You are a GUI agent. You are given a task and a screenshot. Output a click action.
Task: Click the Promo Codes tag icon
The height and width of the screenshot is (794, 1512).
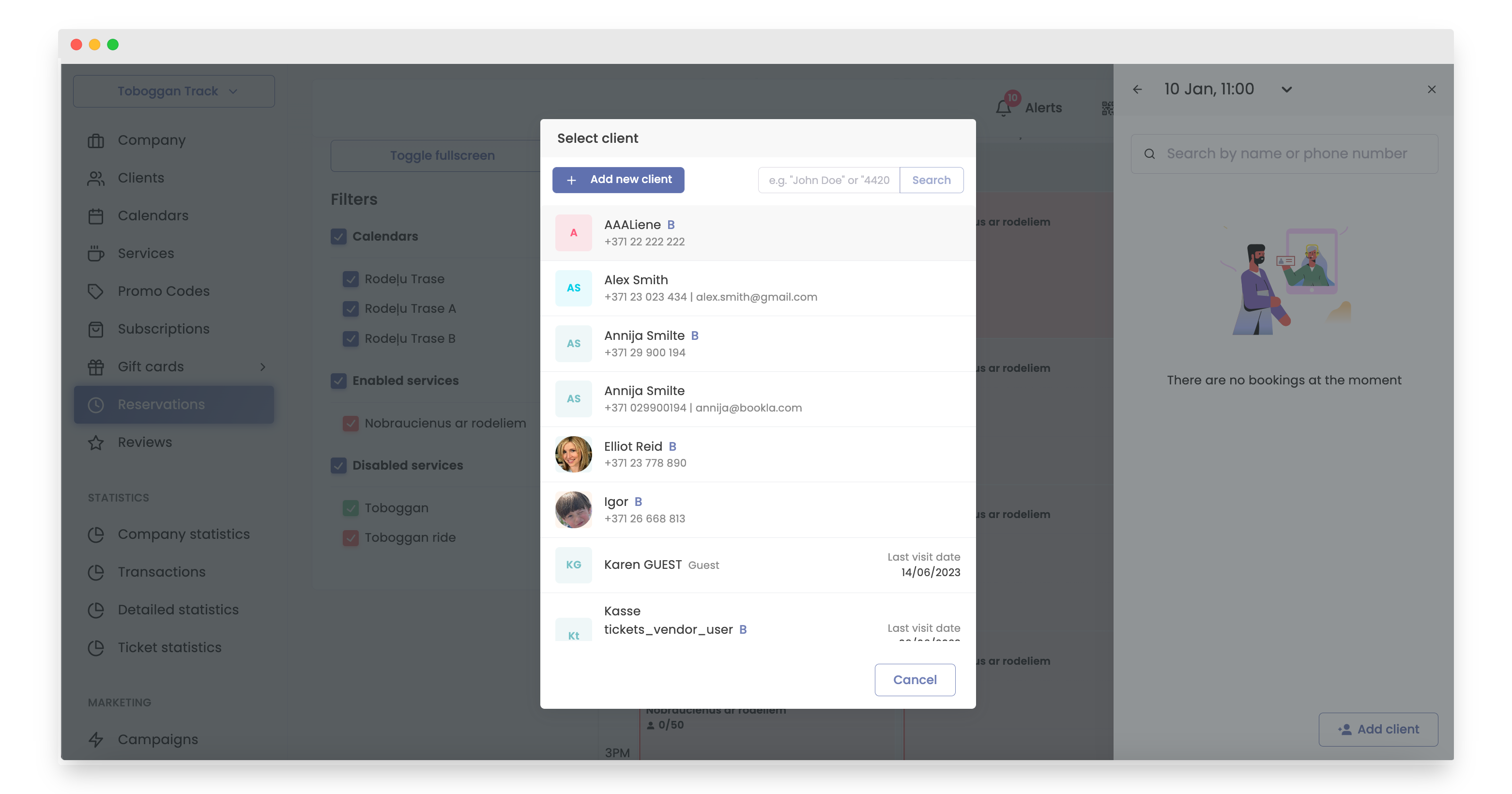coord(96,291)
